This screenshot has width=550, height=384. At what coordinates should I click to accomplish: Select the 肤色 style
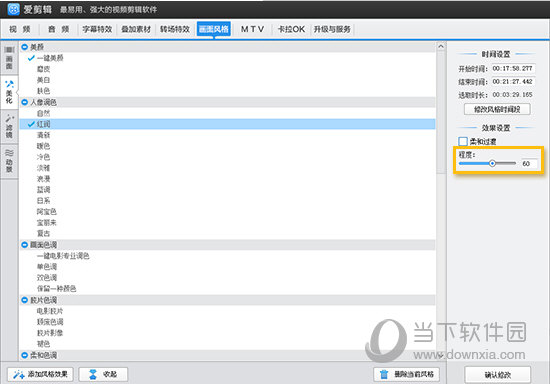43,91
